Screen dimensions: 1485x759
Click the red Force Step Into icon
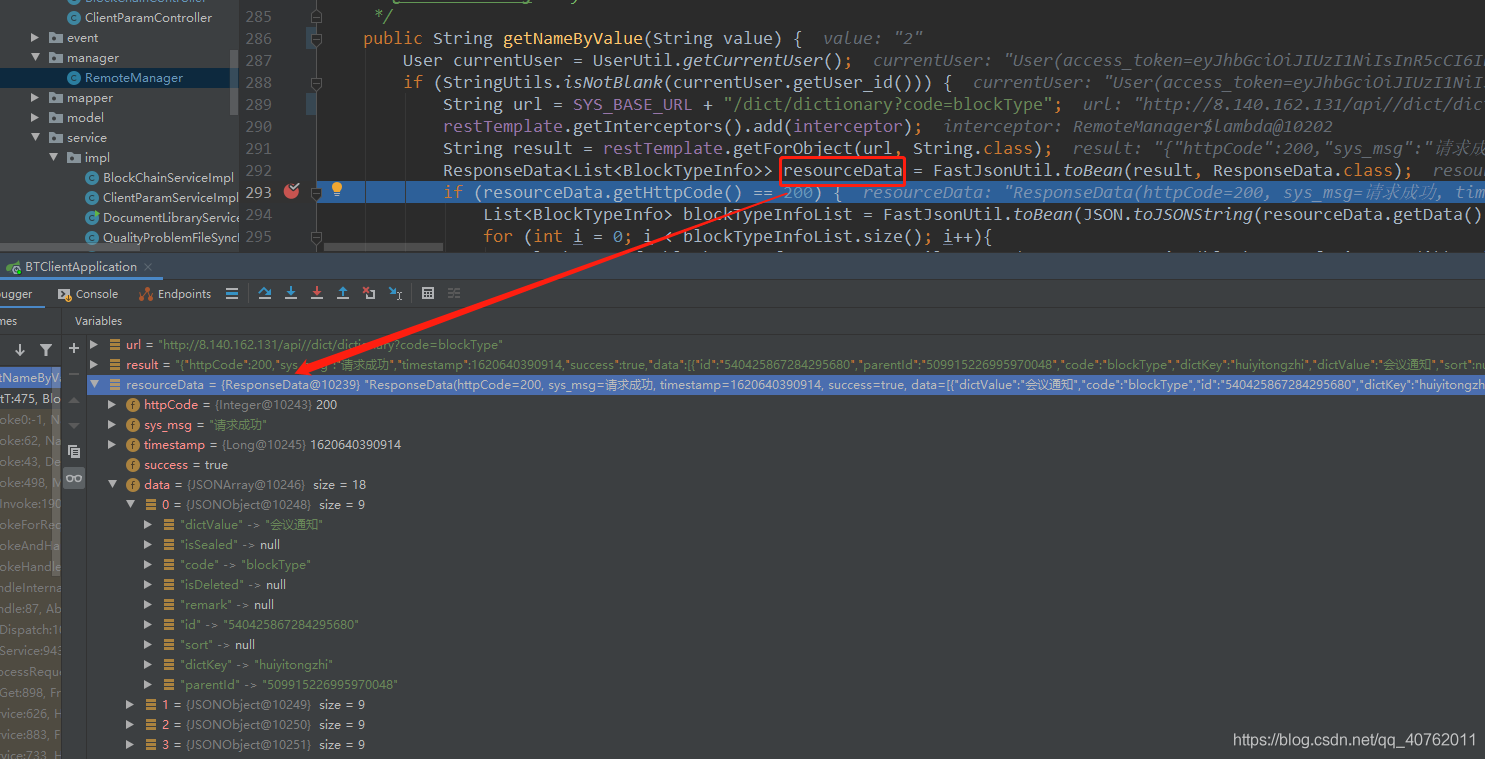pos(317,293)
